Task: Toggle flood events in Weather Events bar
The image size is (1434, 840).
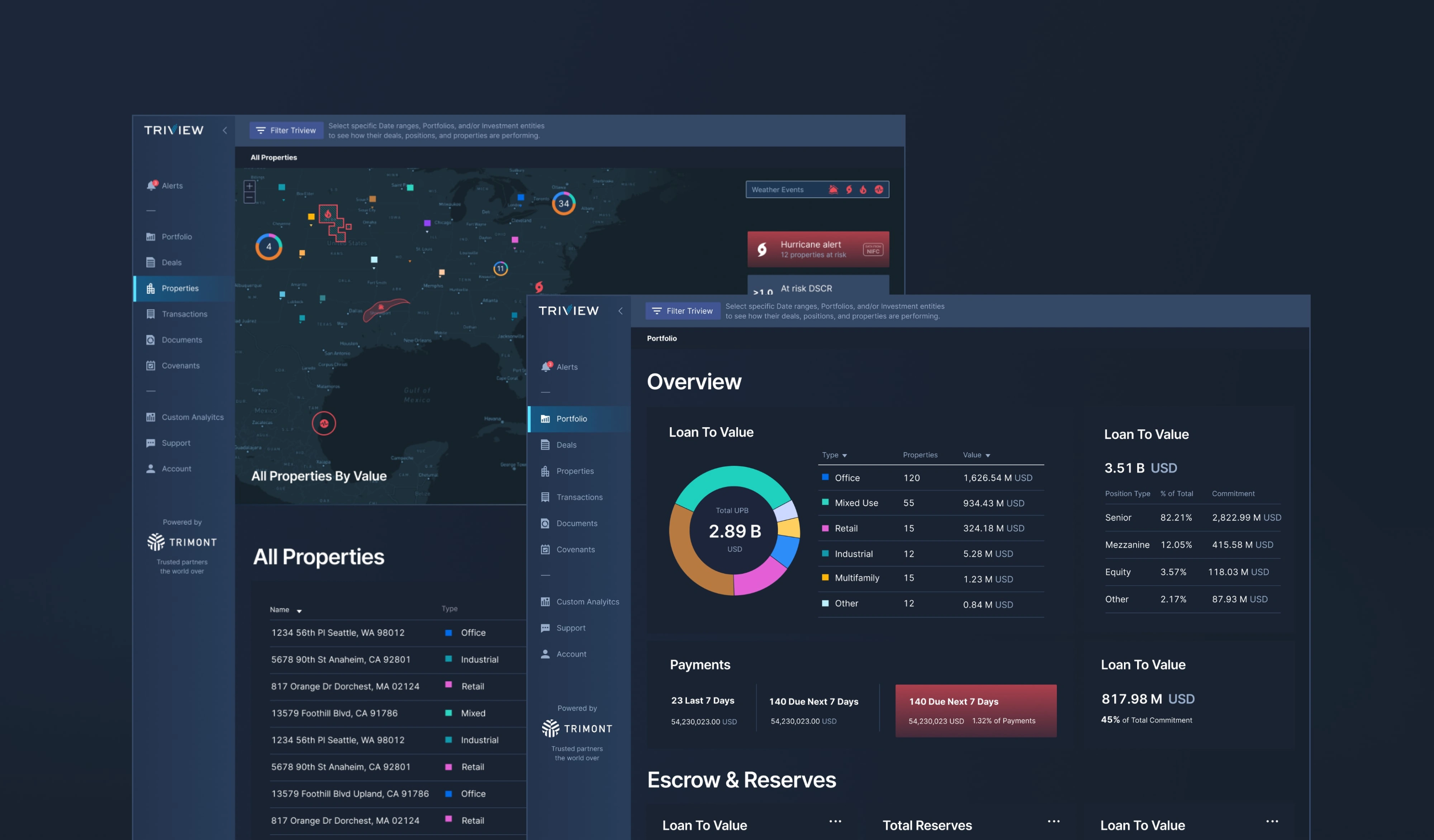Action: (833, 189)
